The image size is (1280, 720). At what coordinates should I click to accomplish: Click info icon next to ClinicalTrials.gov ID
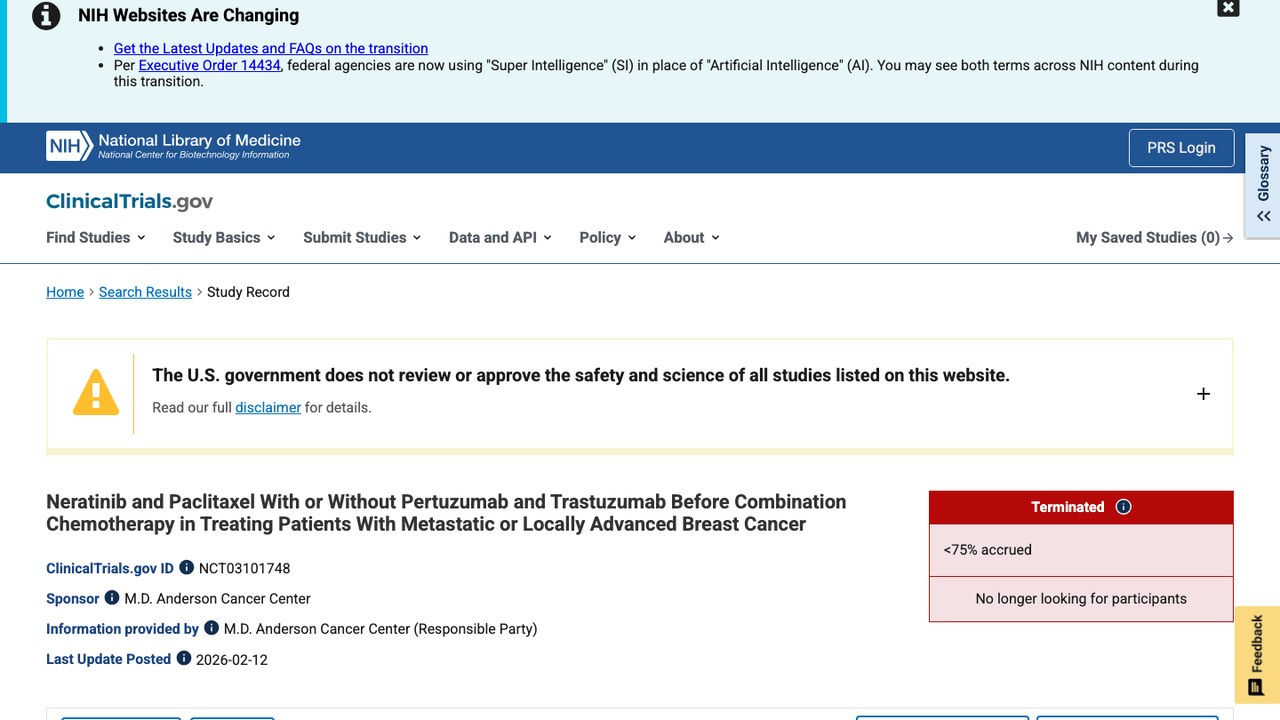(x=186, y=567)
